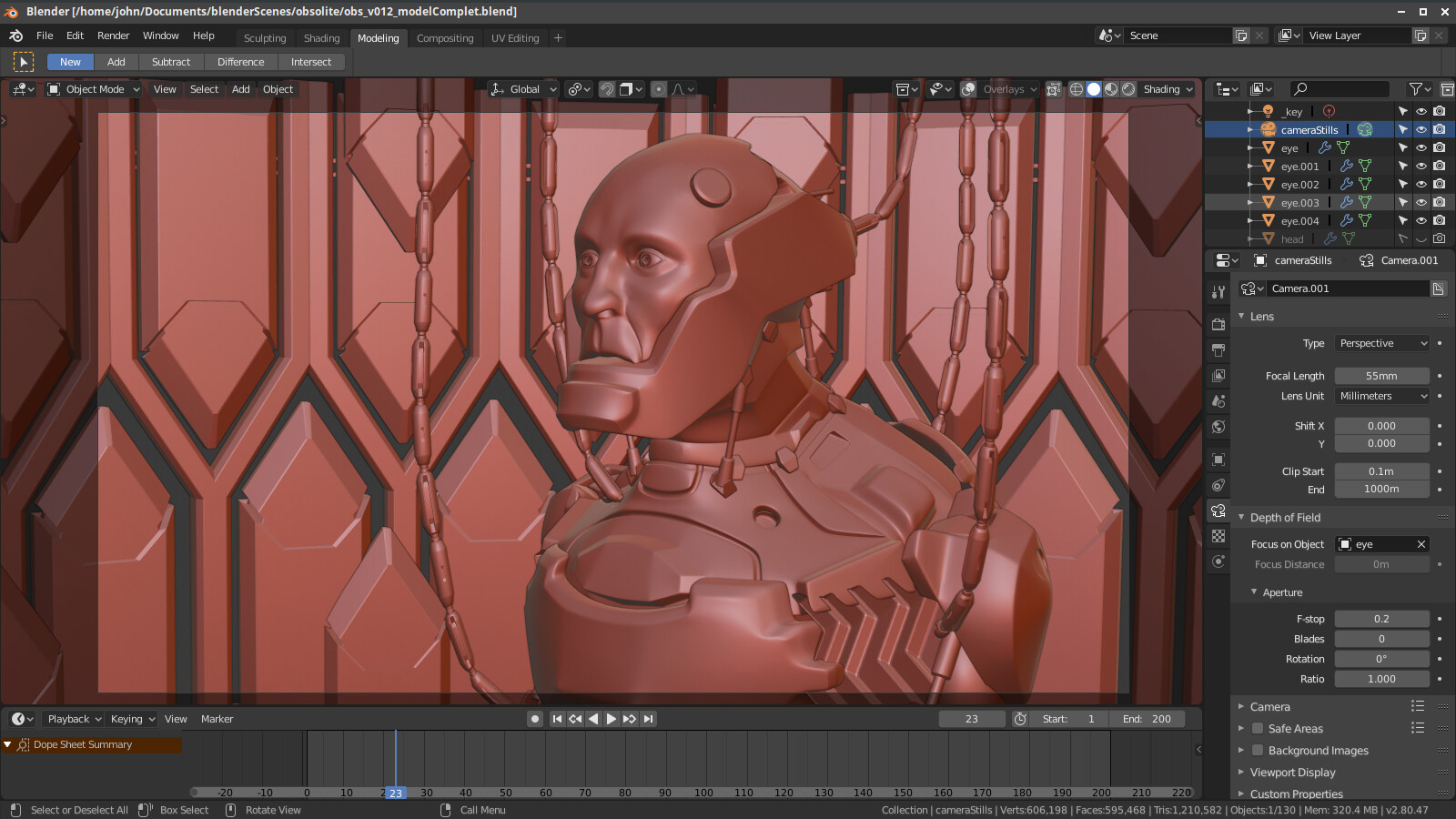Open the Object properties tab icon
1456x819 pixels.
tap(1218, 460)
